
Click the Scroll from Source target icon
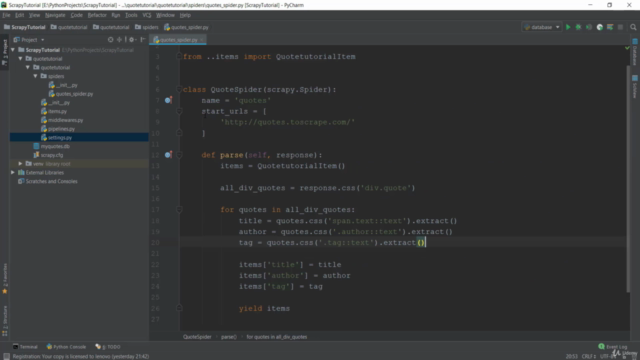click(x=110, y=40)
